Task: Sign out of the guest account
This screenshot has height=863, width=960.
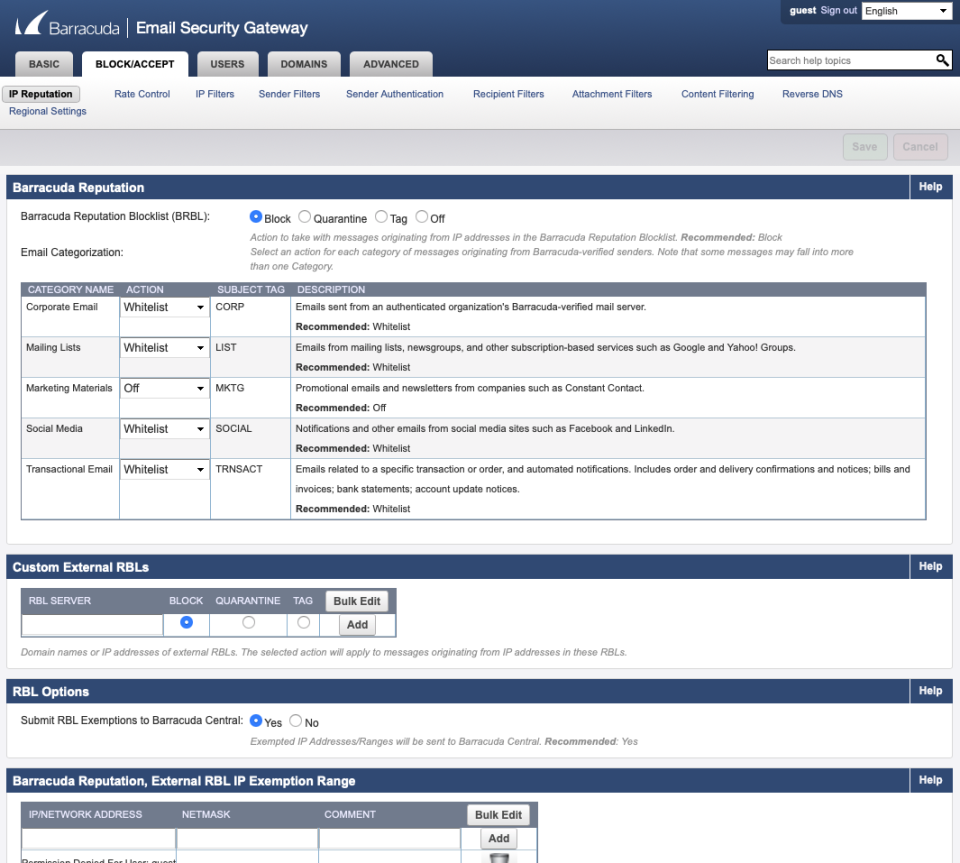Action: point(836,9)
